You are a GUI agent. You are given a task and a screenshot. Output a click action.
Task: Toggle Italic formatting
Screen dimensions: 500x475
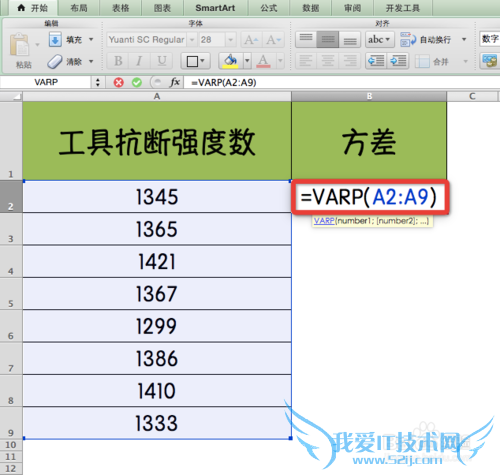point(139,61)
